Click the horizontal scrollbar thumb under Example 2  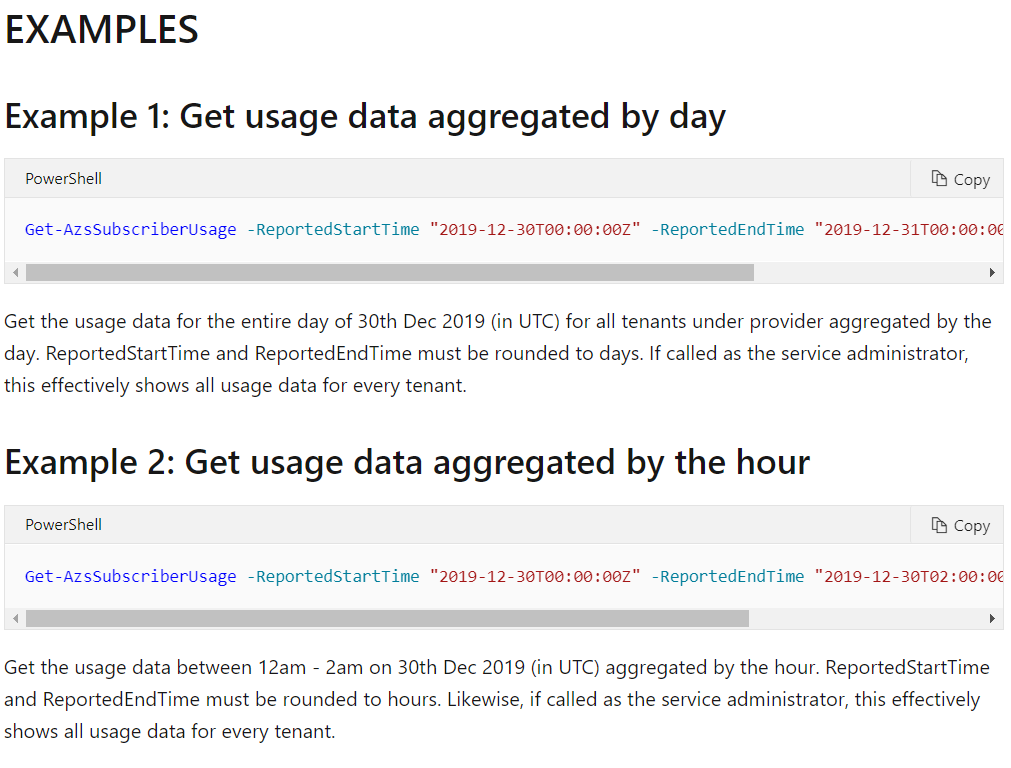click(390, 618)
